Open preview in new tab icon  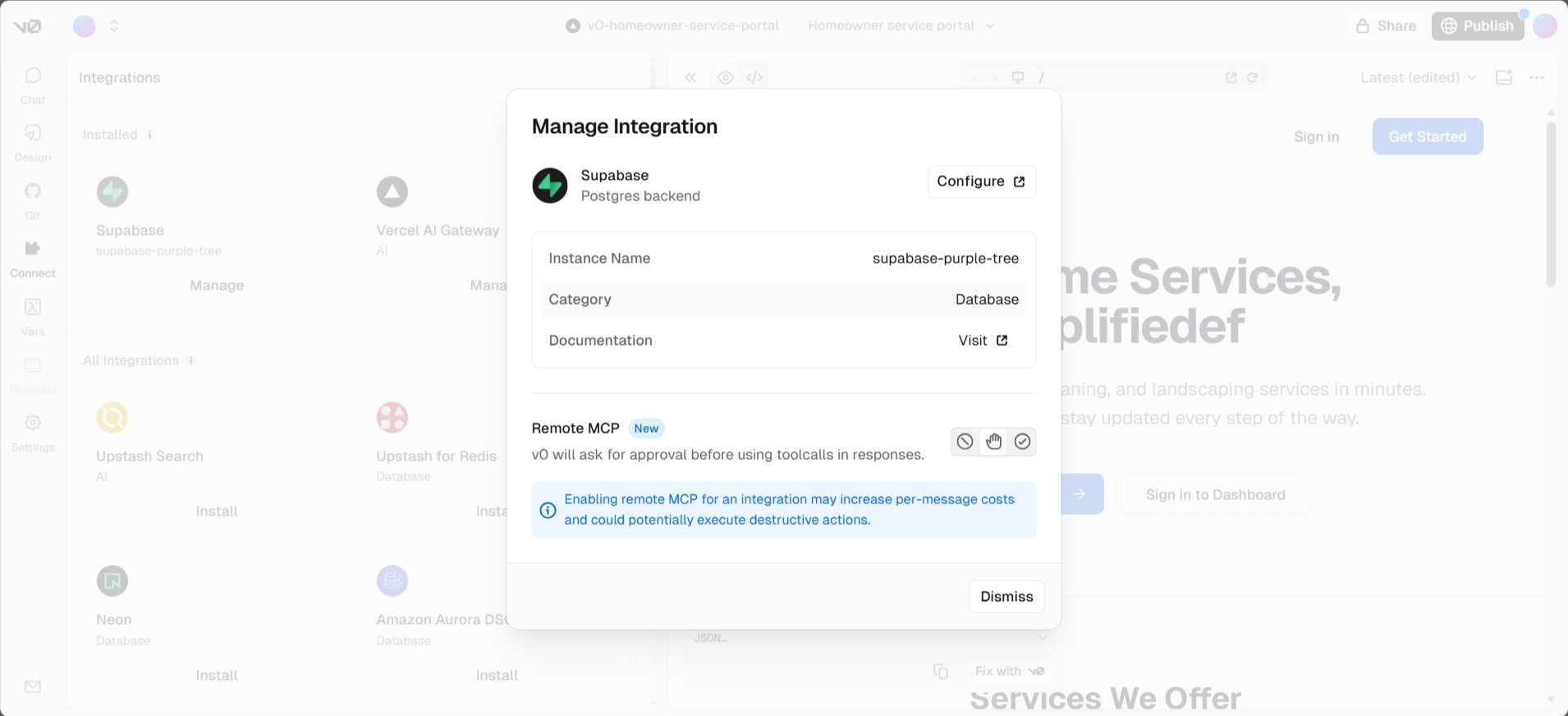coord(1231,77)
